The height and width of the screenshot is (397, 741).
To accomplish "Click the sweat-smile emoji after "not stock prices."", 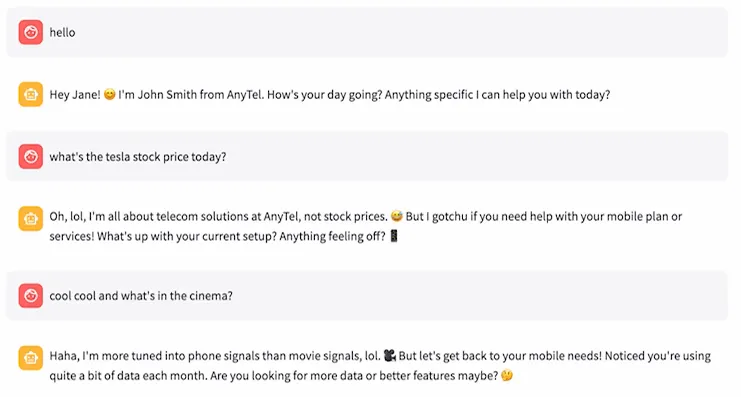I will click(397, 216).
